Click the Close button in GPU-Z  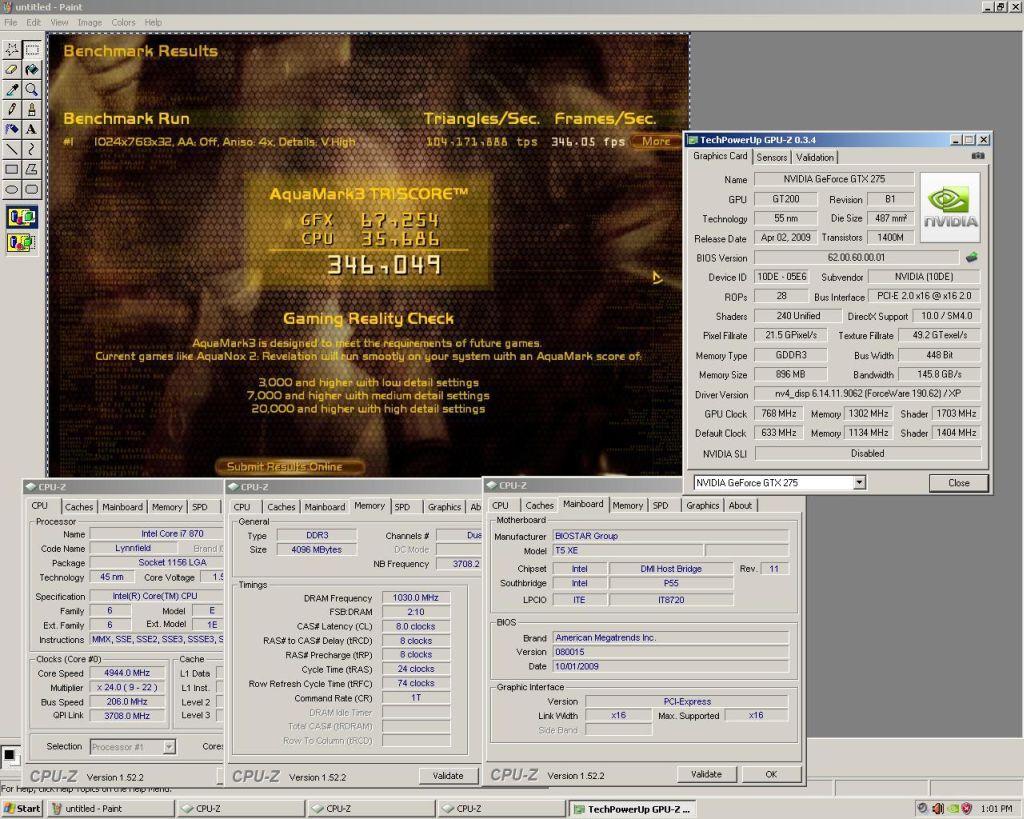point(958,483)
